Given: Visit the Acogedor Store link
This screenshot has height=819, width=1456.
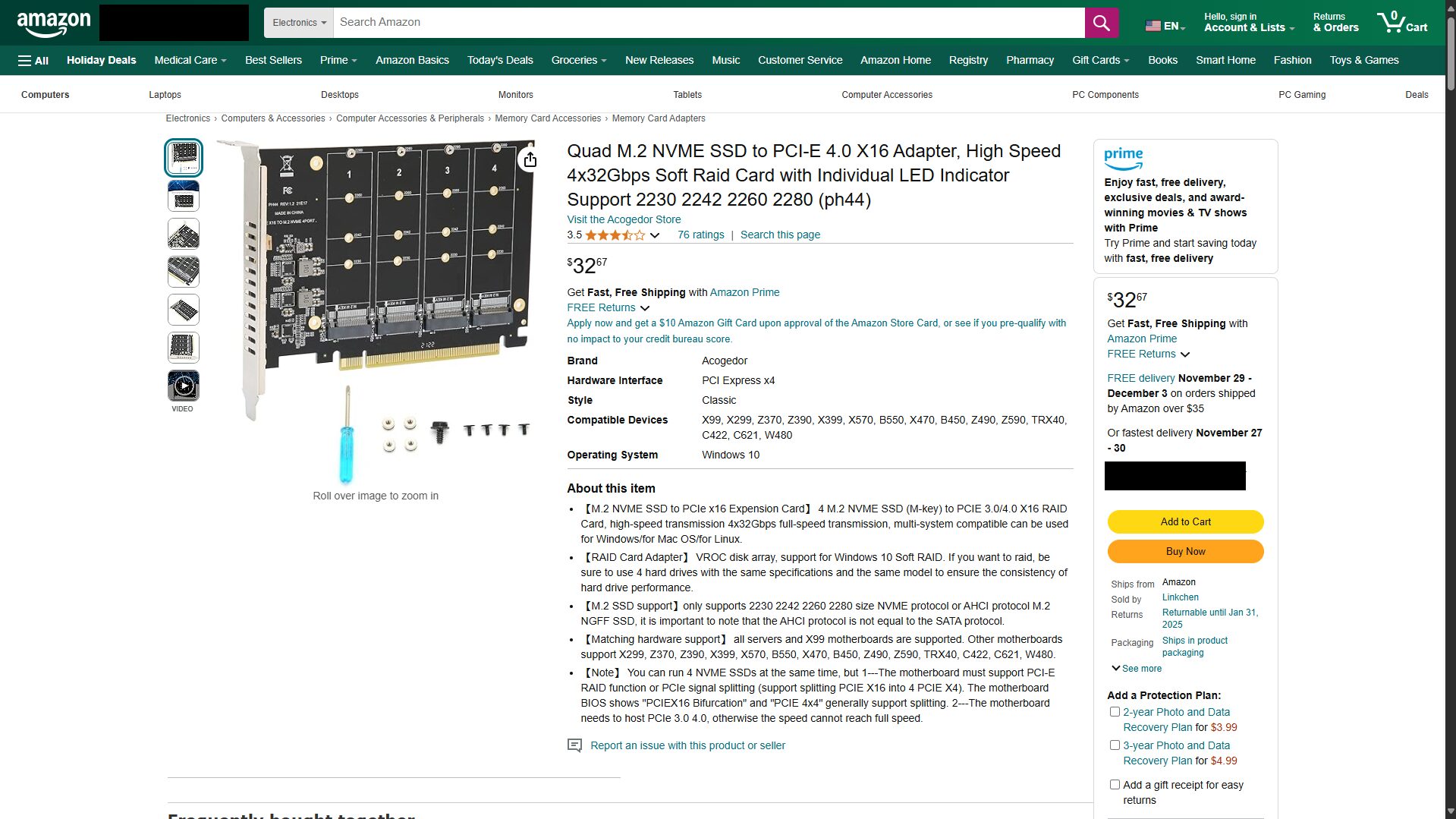Looking at the screenshot, I should [624, 219].
